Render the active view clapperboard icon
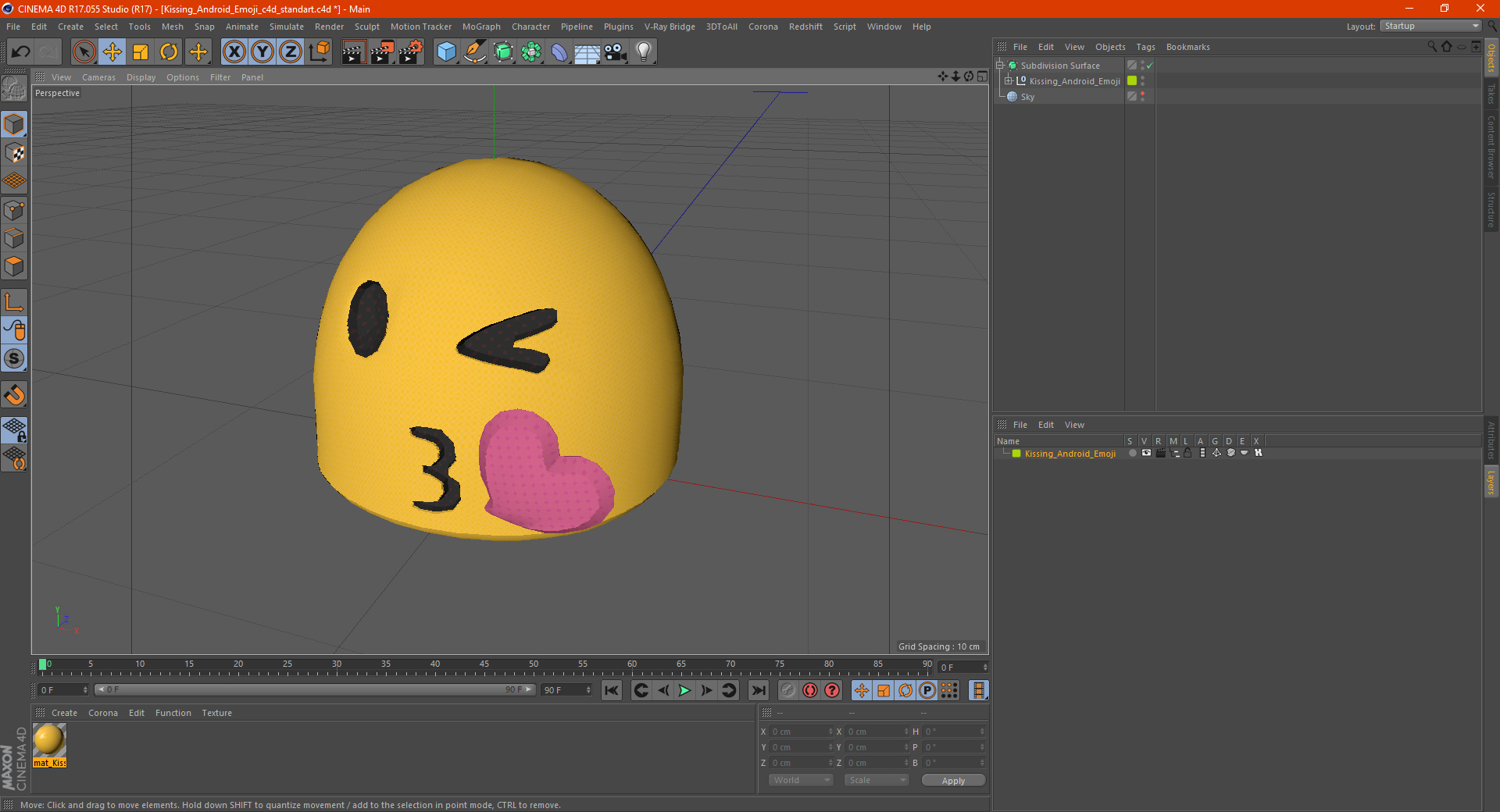Viewport: 1500px width, 812px height. pyautogui.click(x=353, y=52)
